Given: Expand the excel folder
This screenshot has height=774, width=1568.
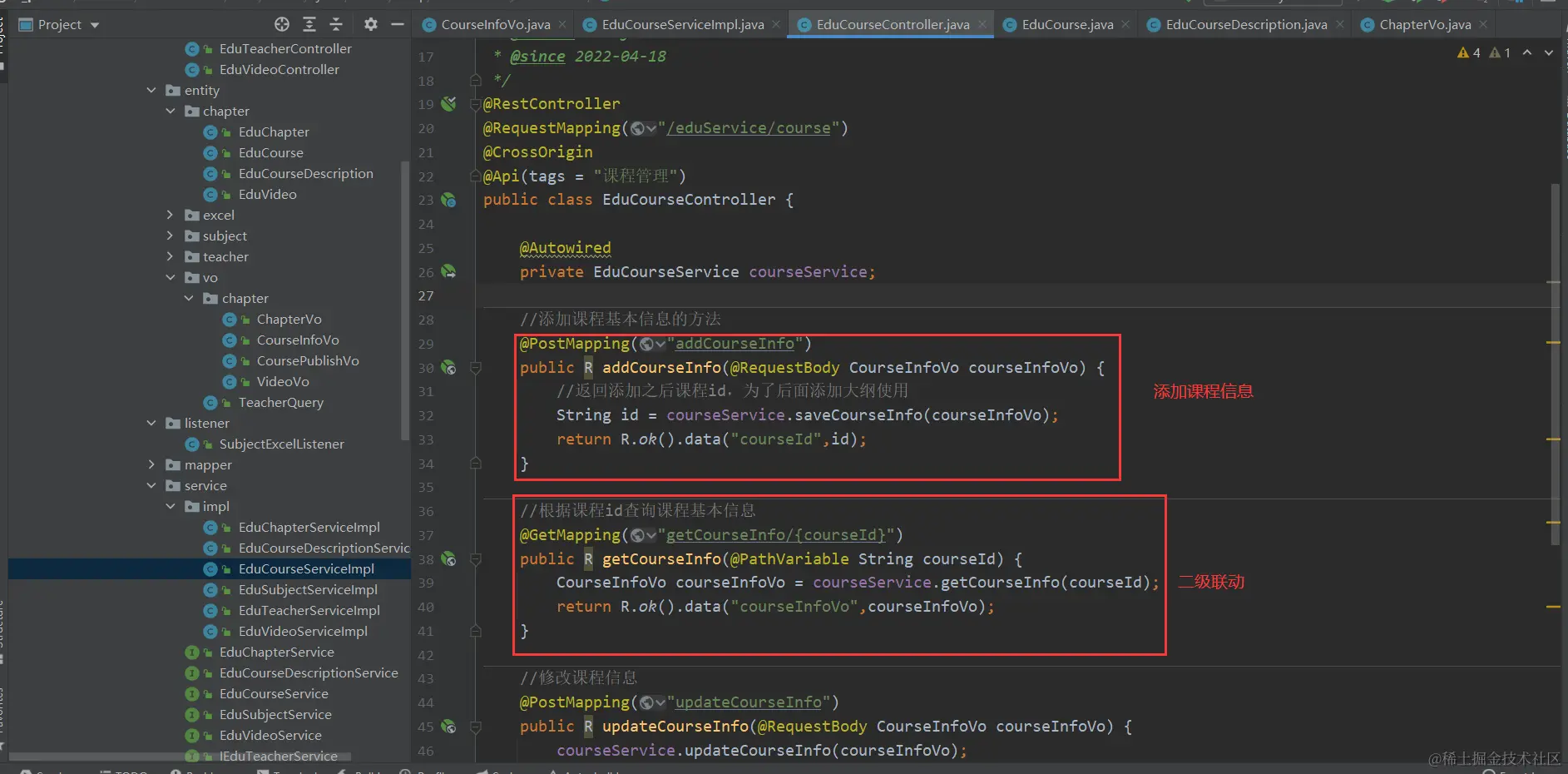Looking at the screenshot, I should [x=171, y=215].
